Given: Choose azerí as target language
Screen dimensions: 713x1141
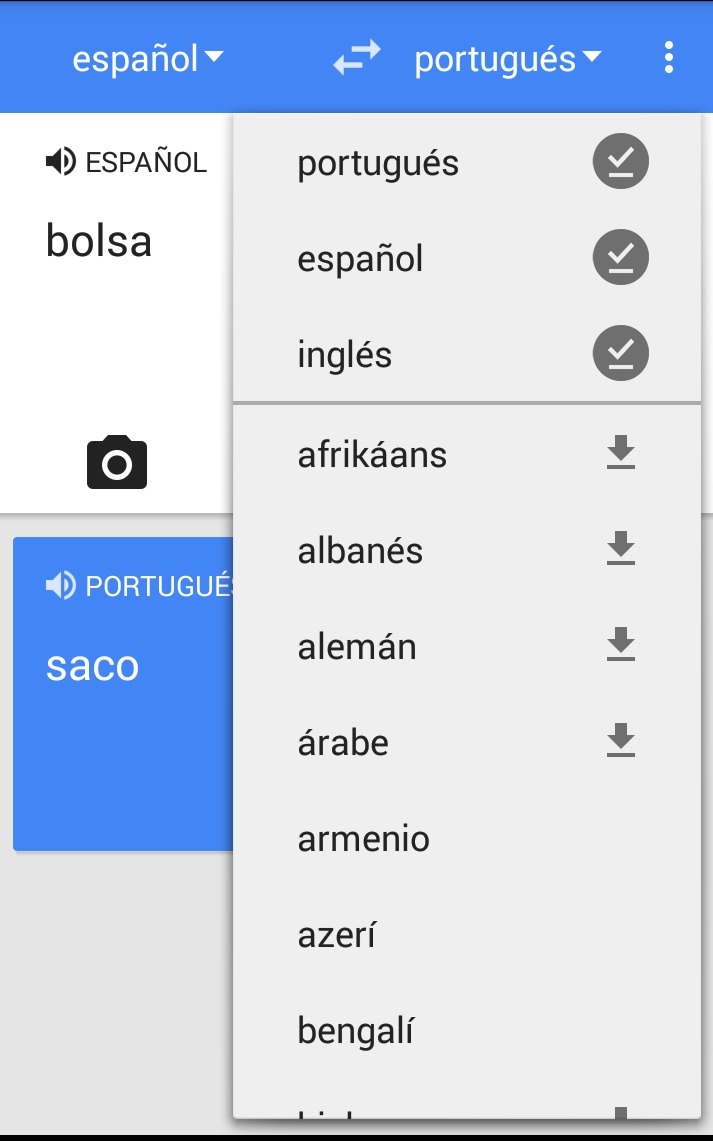Looking at the screenshot, I should (337, 935).
